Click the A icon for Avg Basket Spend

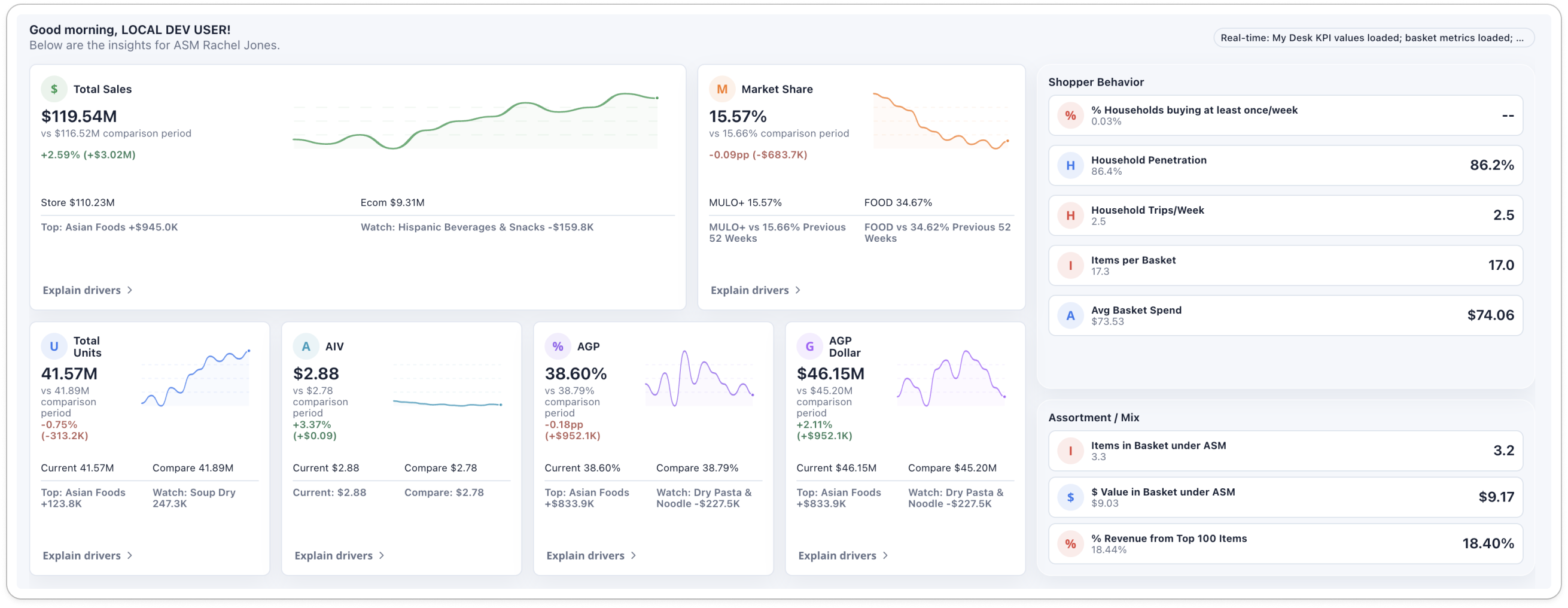(1070, 315)
